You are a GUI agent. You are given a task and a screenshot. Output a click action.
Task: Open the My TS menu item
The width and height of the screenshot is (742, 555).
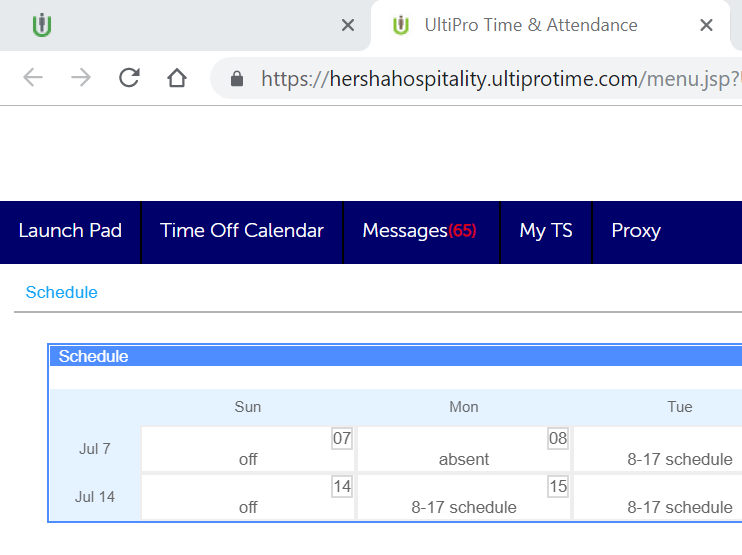pos(546,231)
